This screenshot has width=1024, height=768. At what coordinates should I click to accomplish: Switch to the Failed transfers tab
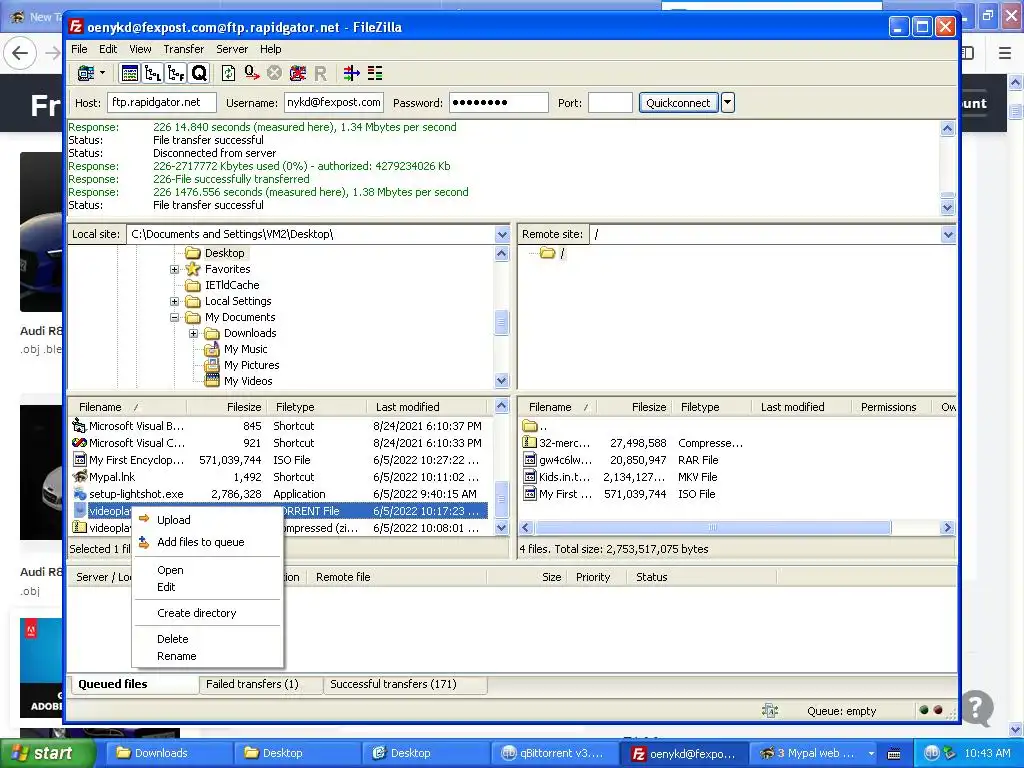(x=252, y=684)
